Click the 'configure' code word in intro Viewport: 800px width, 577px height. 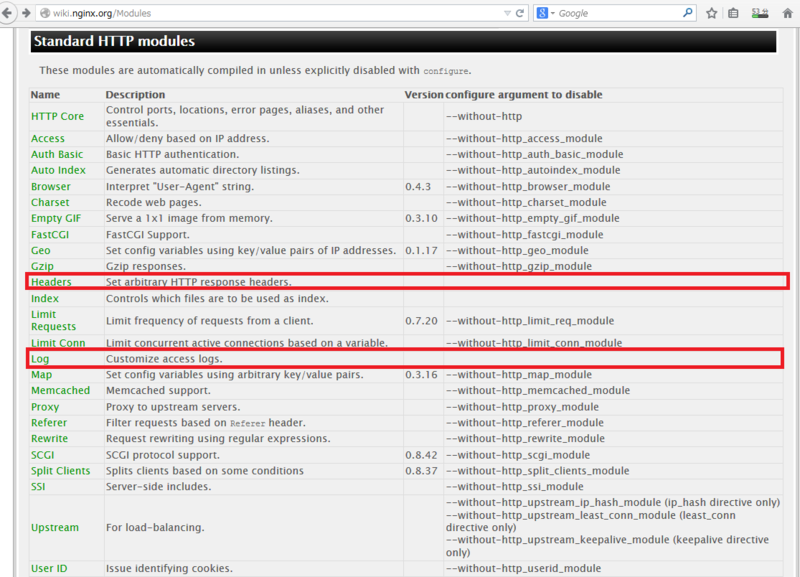point(445,71)
